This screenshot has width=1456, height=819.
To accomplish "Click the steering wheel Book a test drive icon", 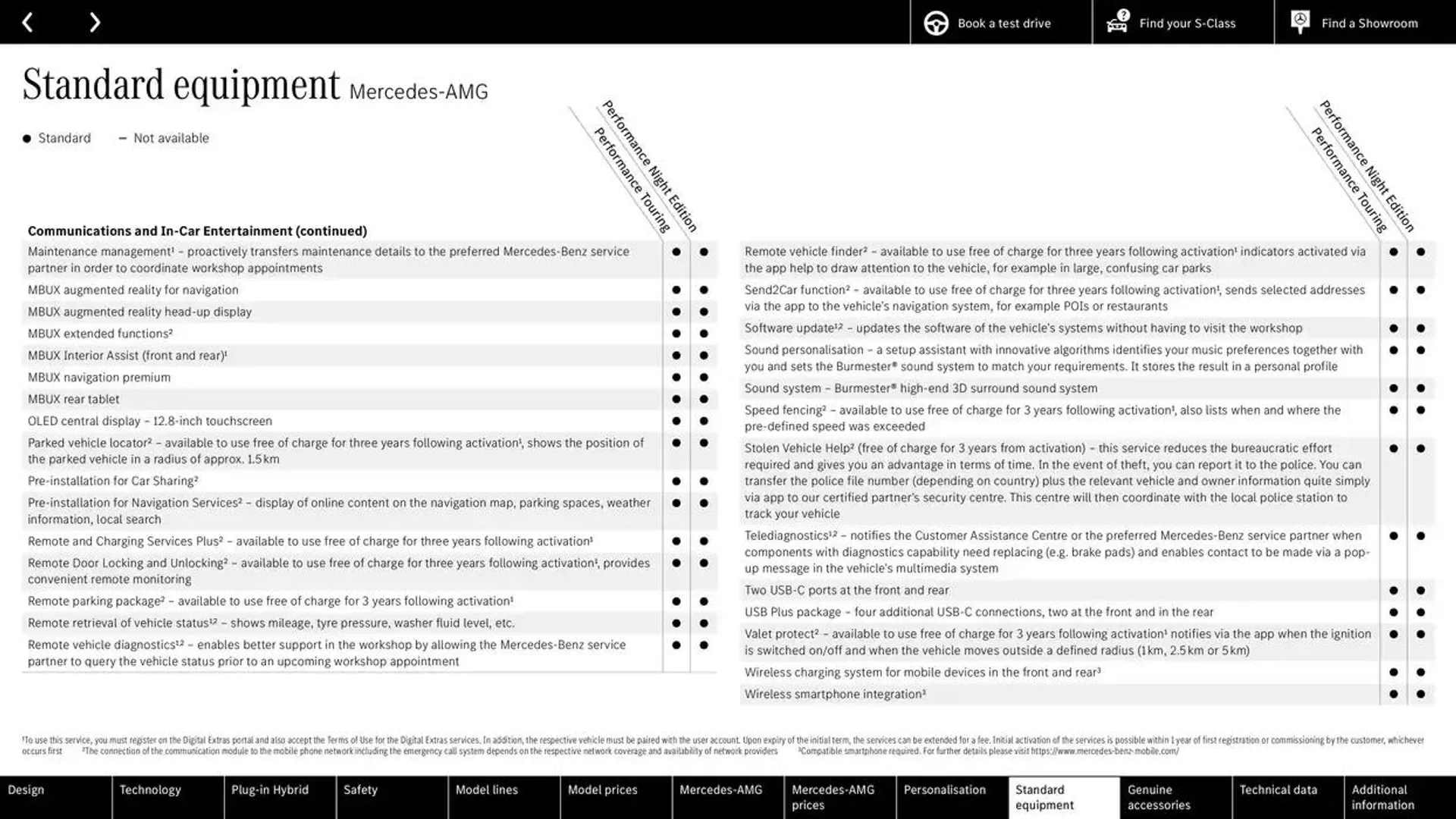I will click(x=936, y=22).
